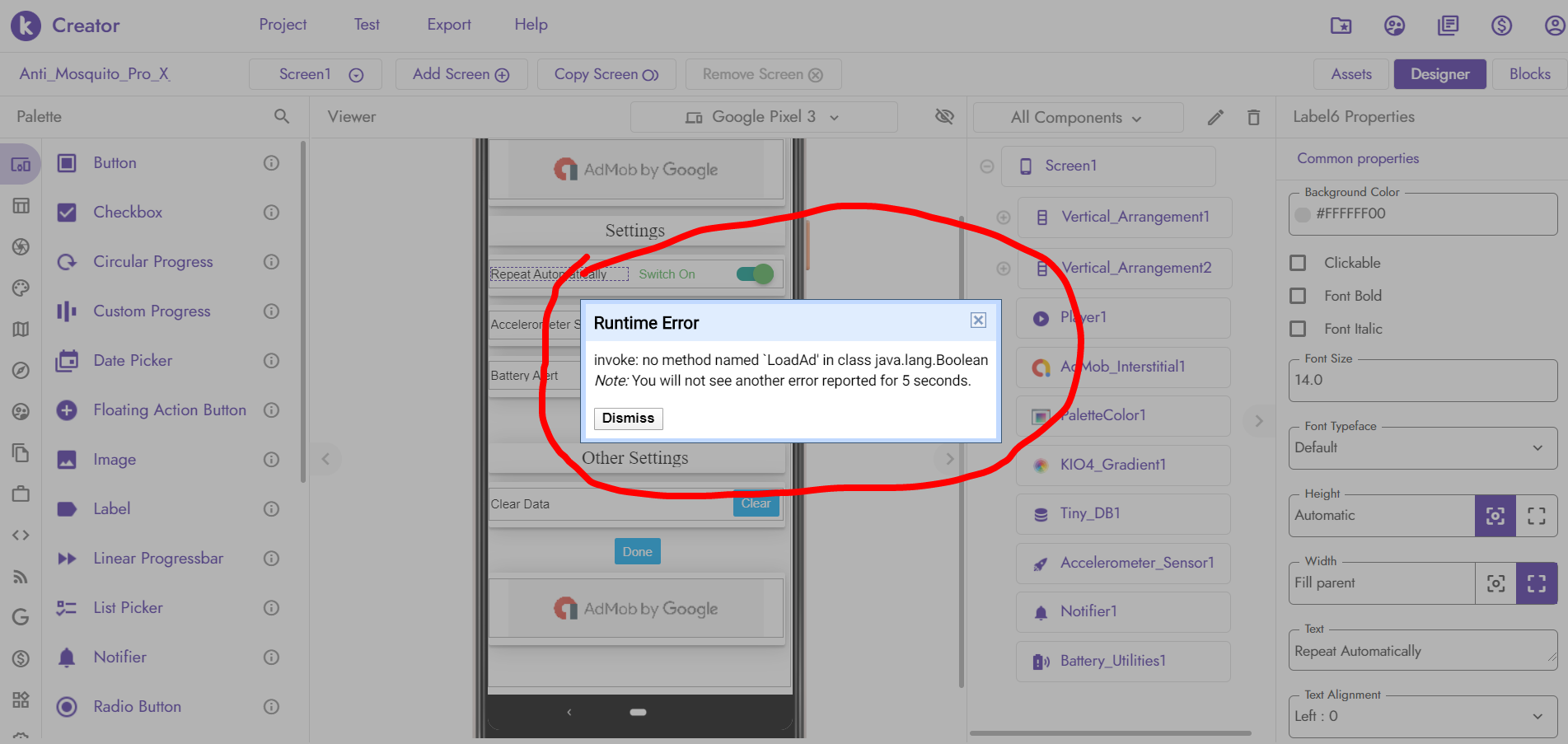Open the account profile icon
1568x744 pixels.
(1554, 26)
